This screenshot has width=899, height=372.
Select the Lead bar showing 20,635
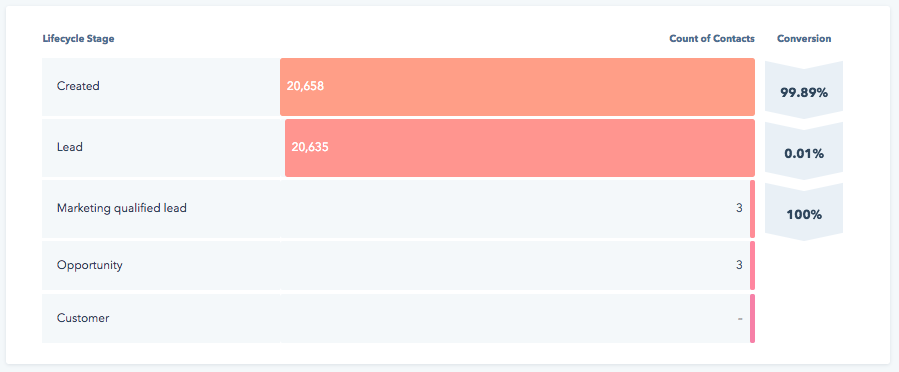[x=519, y=148]
